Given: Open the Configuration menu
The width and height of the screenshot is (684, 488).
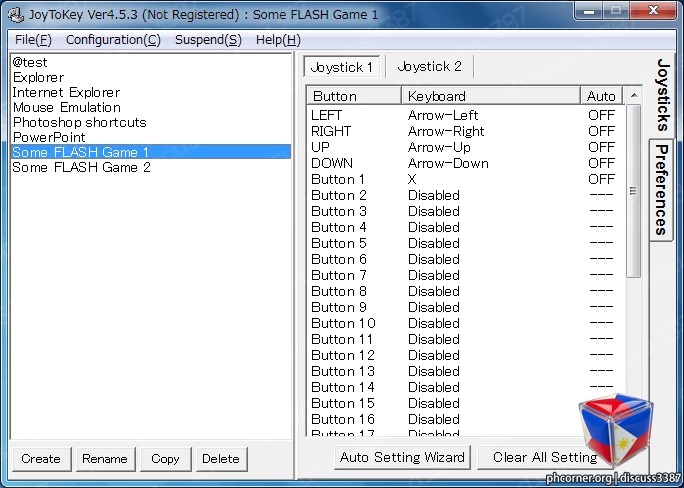Looking at the screenshot, I should pyautogui.click(x=113, y=40).
